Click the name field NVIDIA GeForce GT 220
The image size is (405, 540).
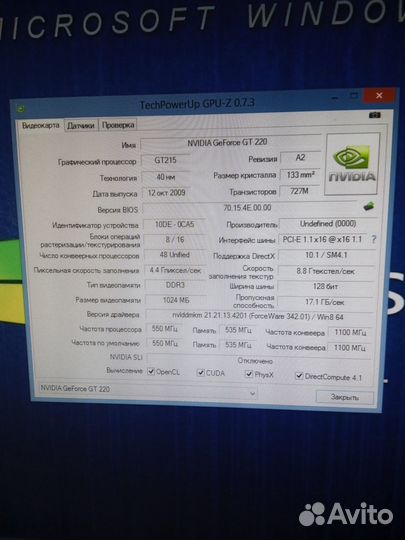[x=231, y=143]
